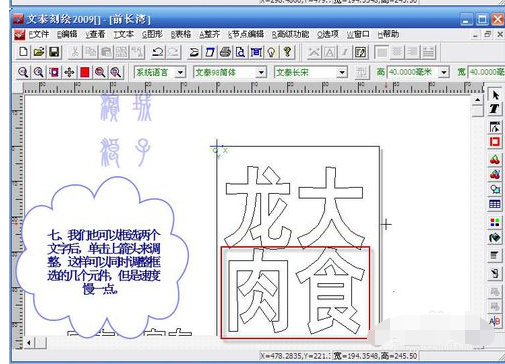Click the red cherries icon in sidebar
This screenshot has height=364, width=505.
click(495, 159)
